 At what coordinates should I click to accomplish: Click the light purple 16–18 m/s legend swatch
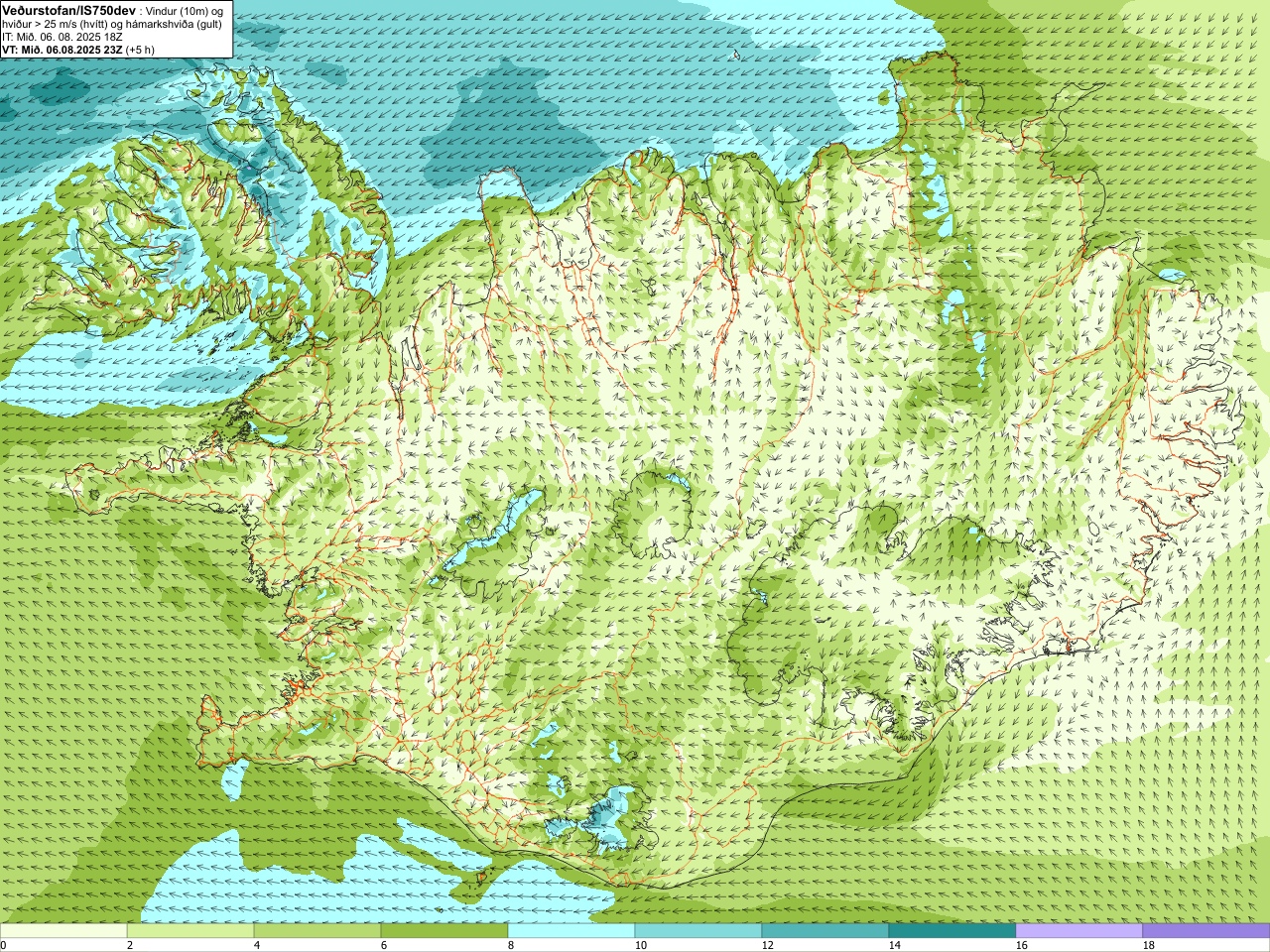1079,931
